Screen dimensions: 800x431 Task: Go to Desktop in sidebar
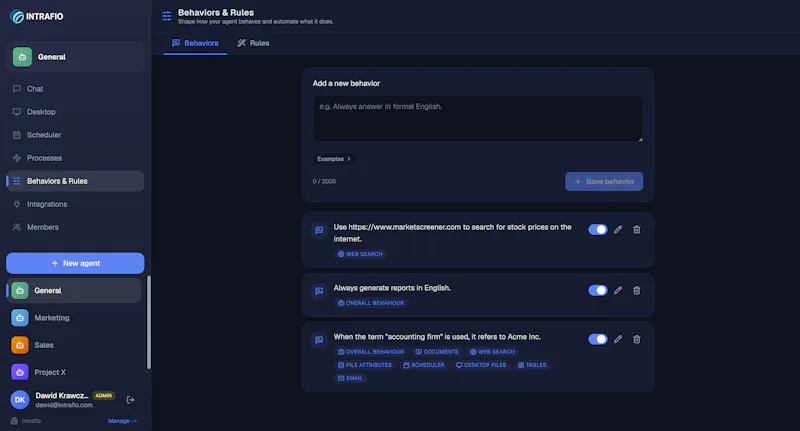pos(75,112)
